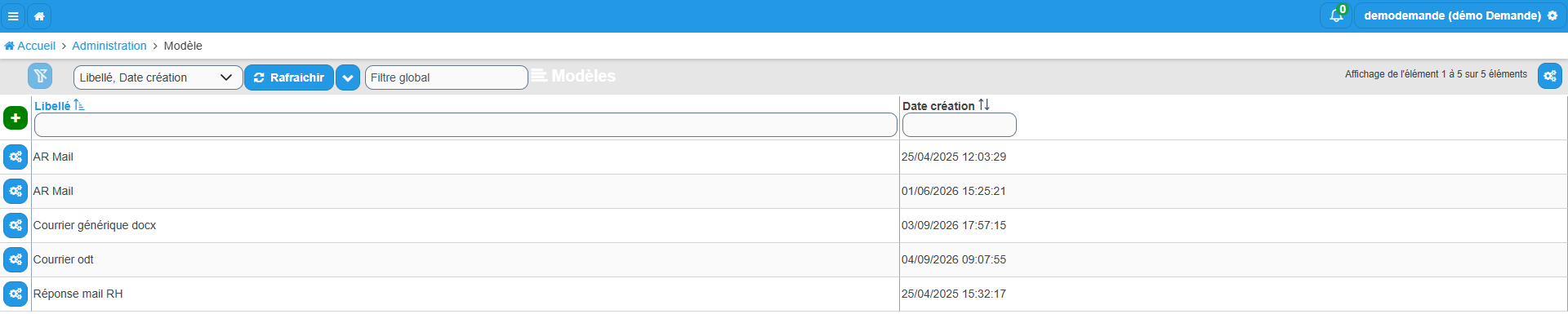Open notifications bell icon
Viewport: 1568px width, 314px height.
1337,15
